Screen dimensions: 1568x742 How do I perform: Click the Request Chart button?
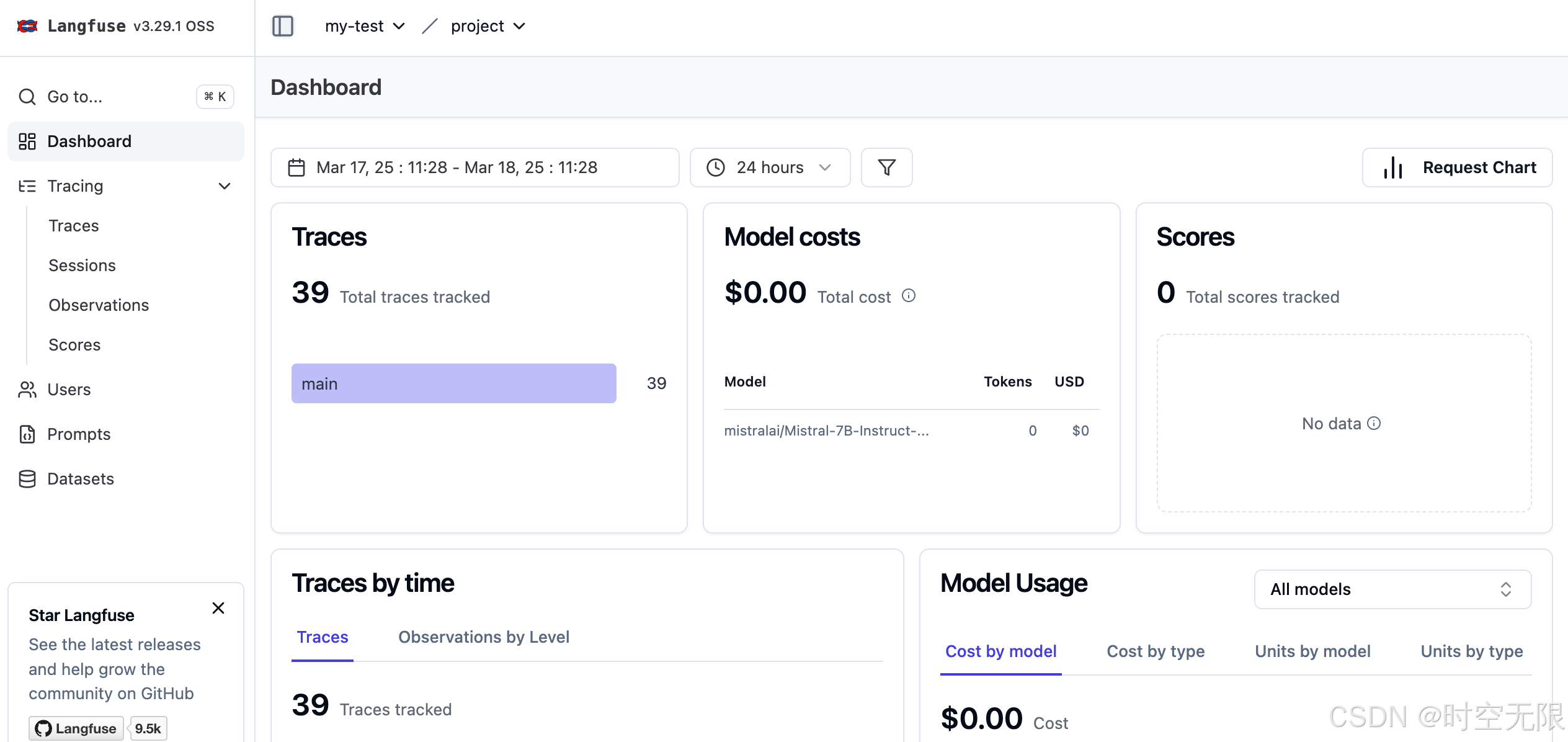point(1458,168)
